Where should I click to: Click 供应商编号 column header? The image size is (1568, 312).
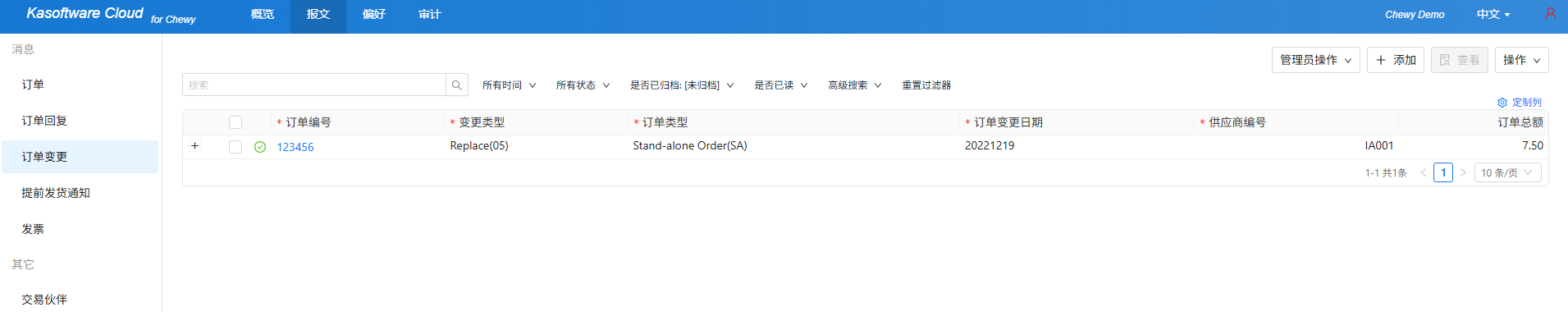1237,122
